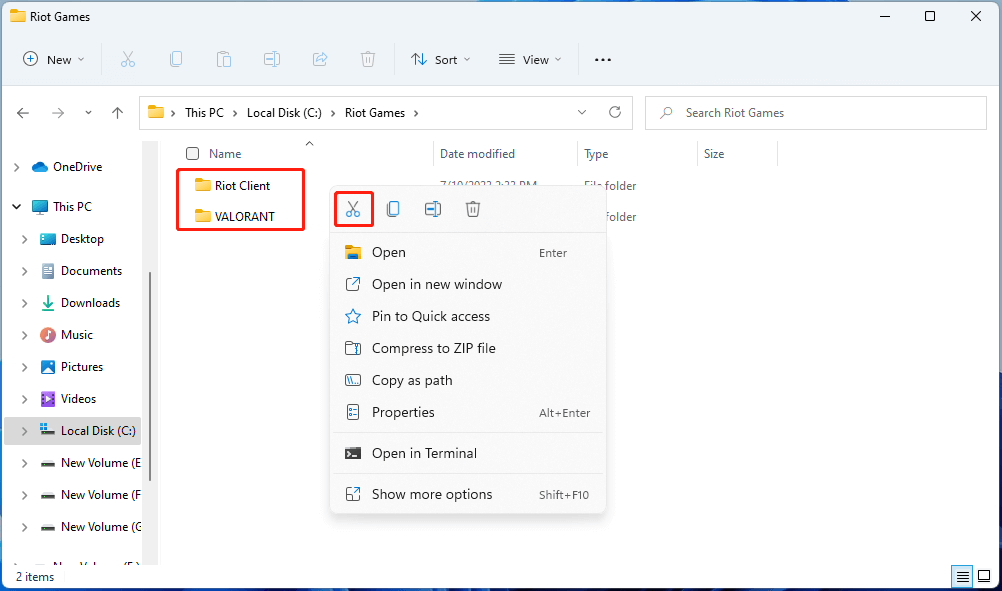Refresh the Riot Games folder view

[x=615, y=112]
